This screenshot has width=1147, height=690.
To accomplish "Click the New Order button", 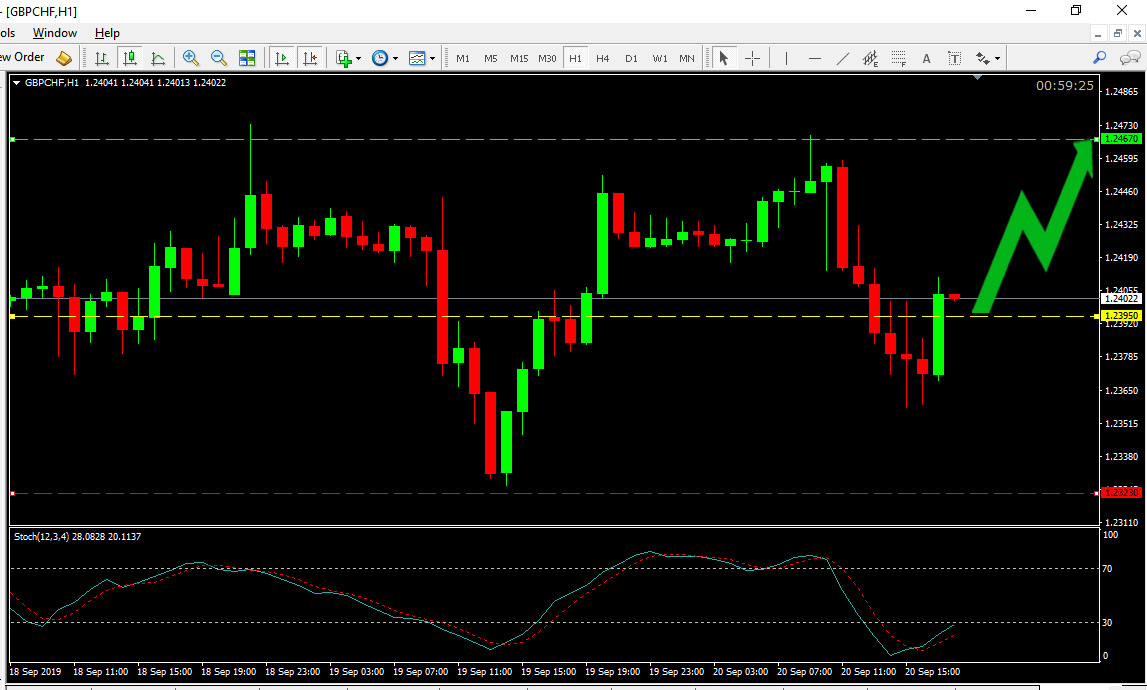I will 30,58.
